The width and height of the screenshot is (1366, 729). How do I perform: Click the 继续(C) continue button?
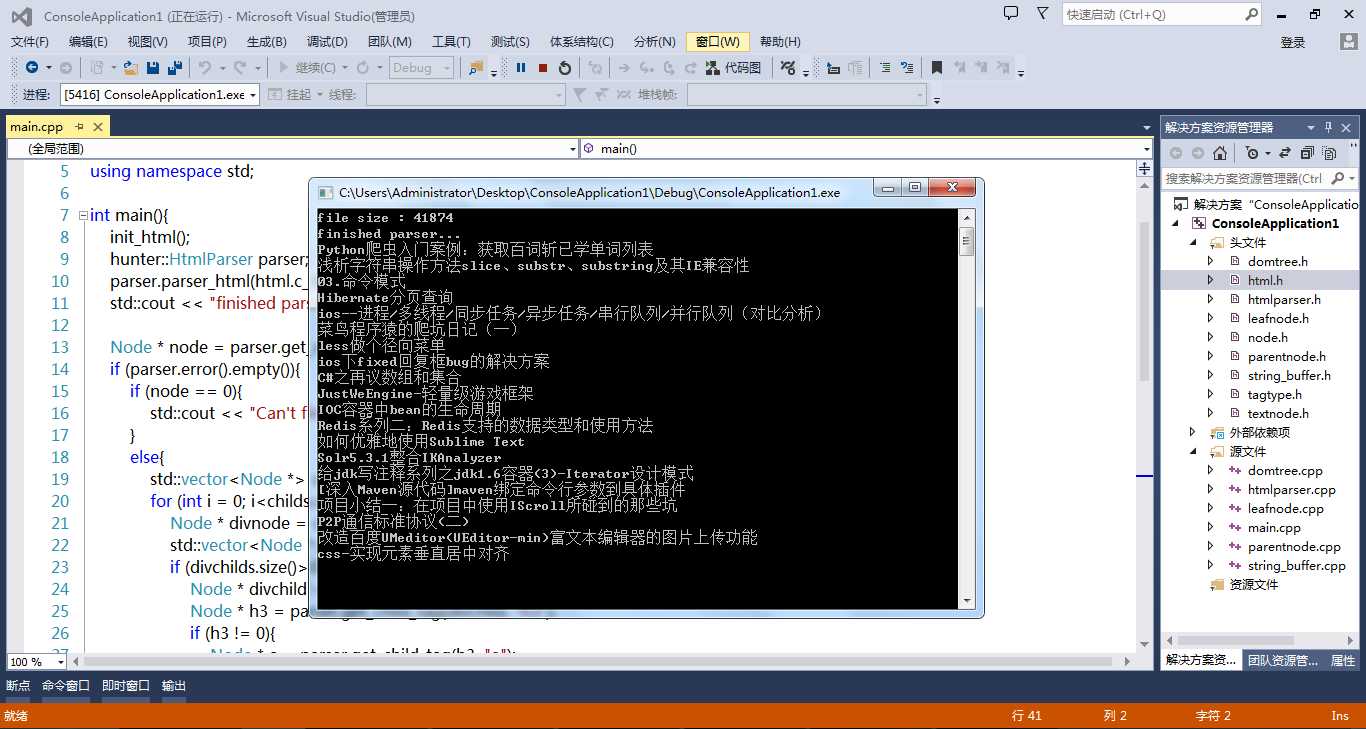306,67
